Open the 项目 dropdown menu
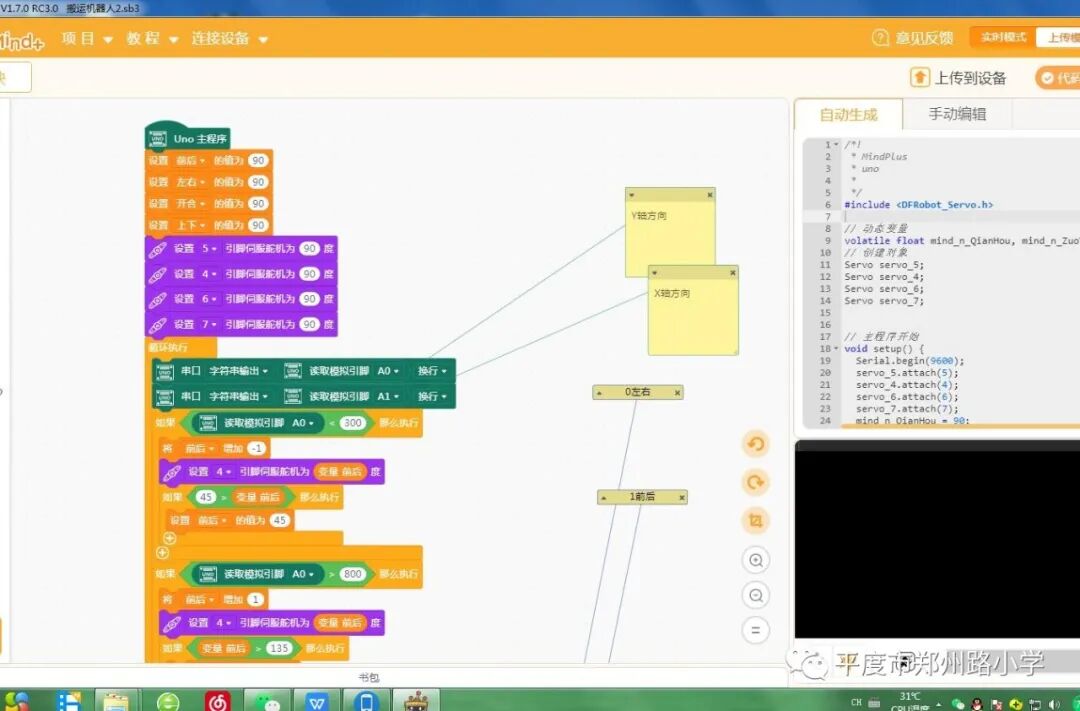 tap(87, 39)
